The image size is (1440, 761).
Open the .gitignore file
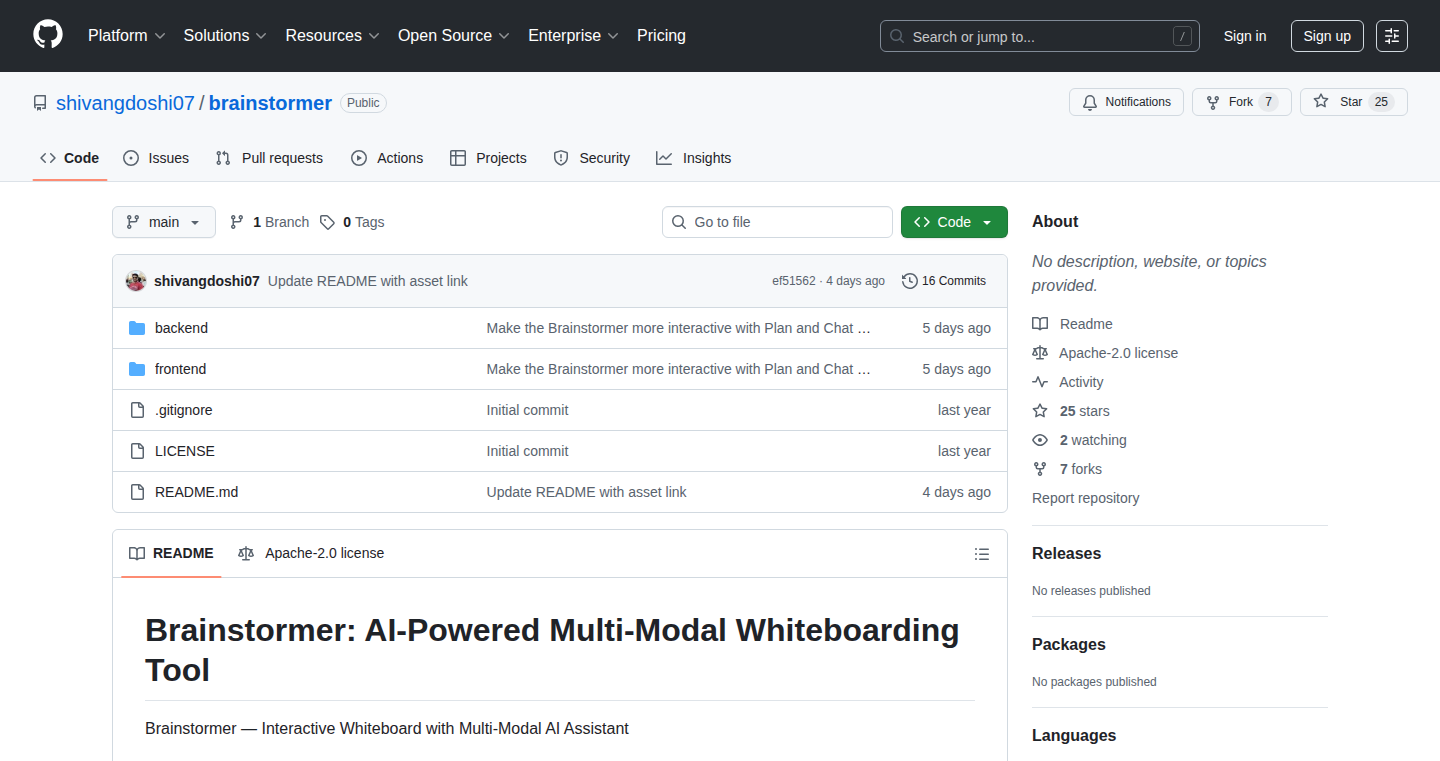coord(183,410)
